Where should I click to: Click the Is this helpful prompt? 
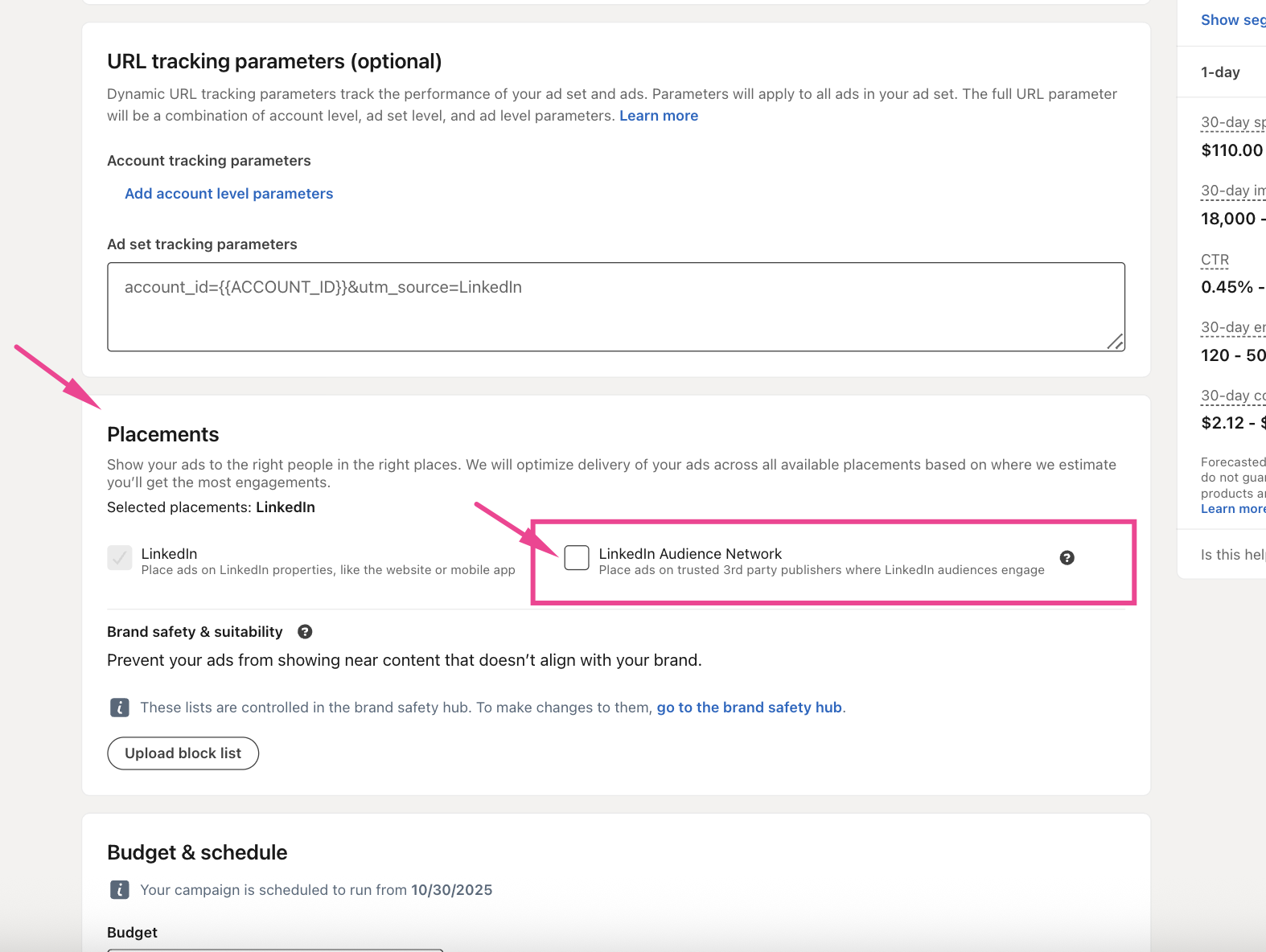tap(1233, 555)
